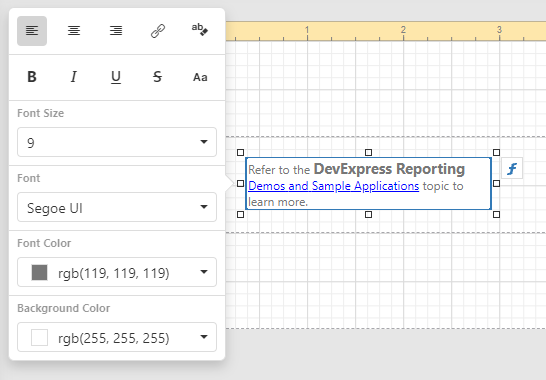Click the Font field showing Segoe UI
546x380 pixels.
coord(117,207)
